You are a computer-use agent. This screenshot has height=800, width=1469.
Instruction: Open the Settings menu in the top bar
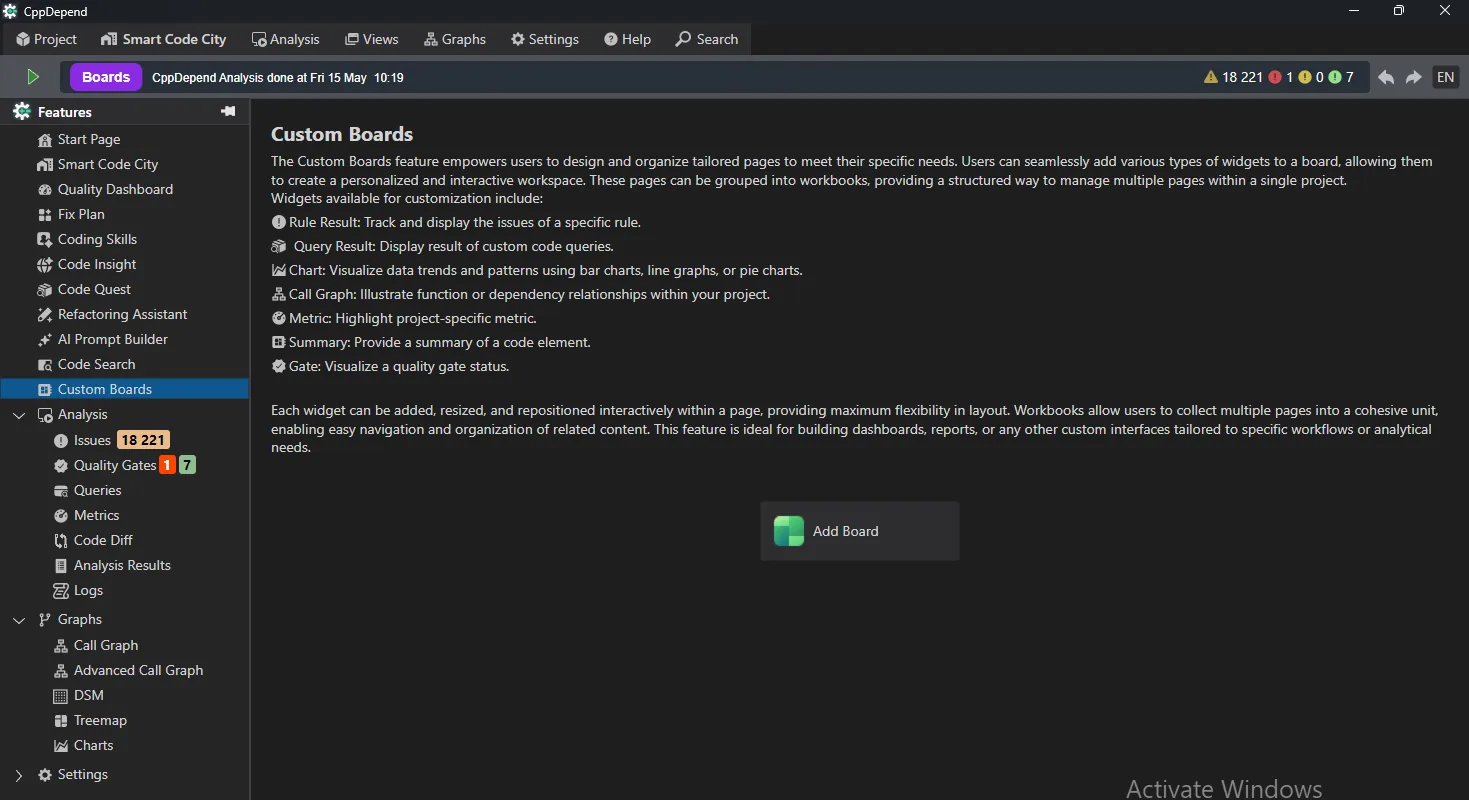tap(545, 39)
